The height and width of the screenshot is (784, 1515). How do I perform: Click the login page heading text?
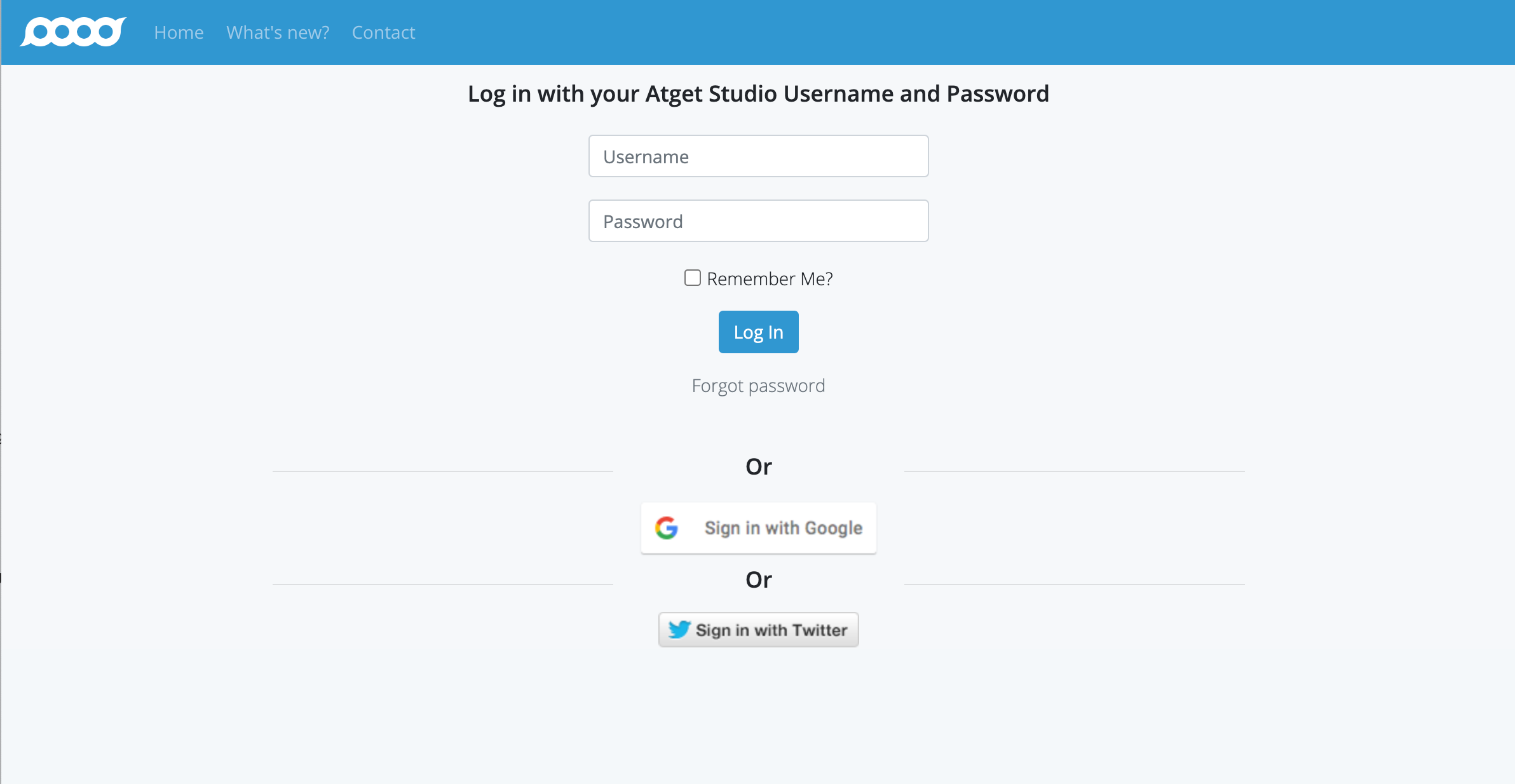coord(758,93)
